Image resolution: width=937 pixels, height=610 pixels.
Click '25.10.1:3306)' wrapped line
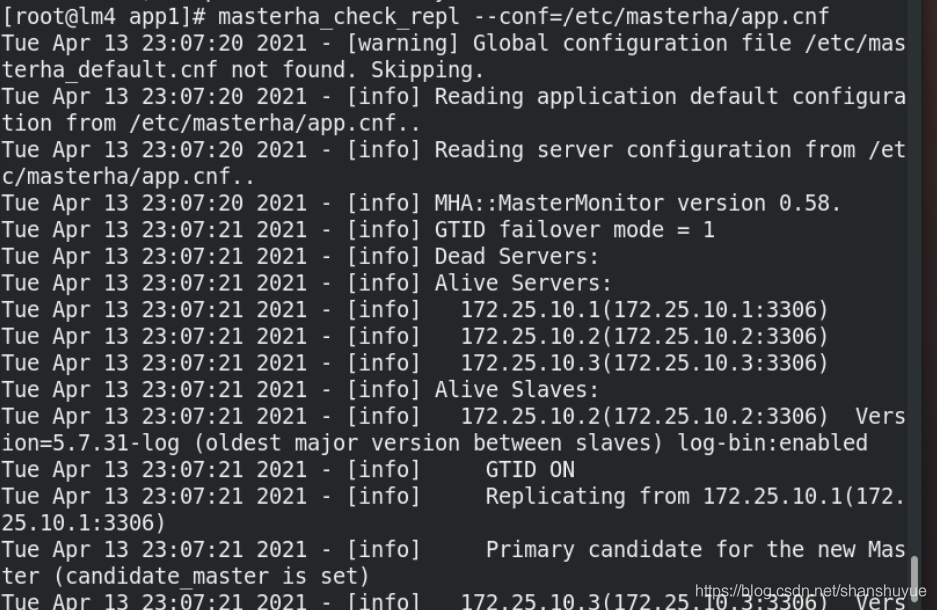pos(83,523)
